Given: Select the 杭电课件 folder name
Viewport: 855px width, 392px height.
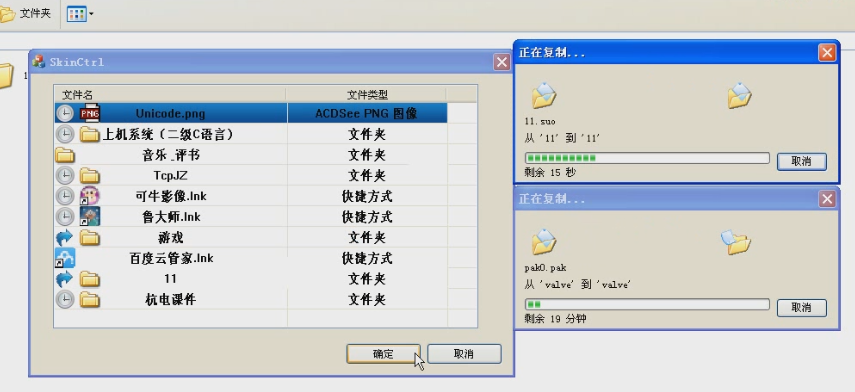Looking at the screenshot, I should (x=171, y=300).
